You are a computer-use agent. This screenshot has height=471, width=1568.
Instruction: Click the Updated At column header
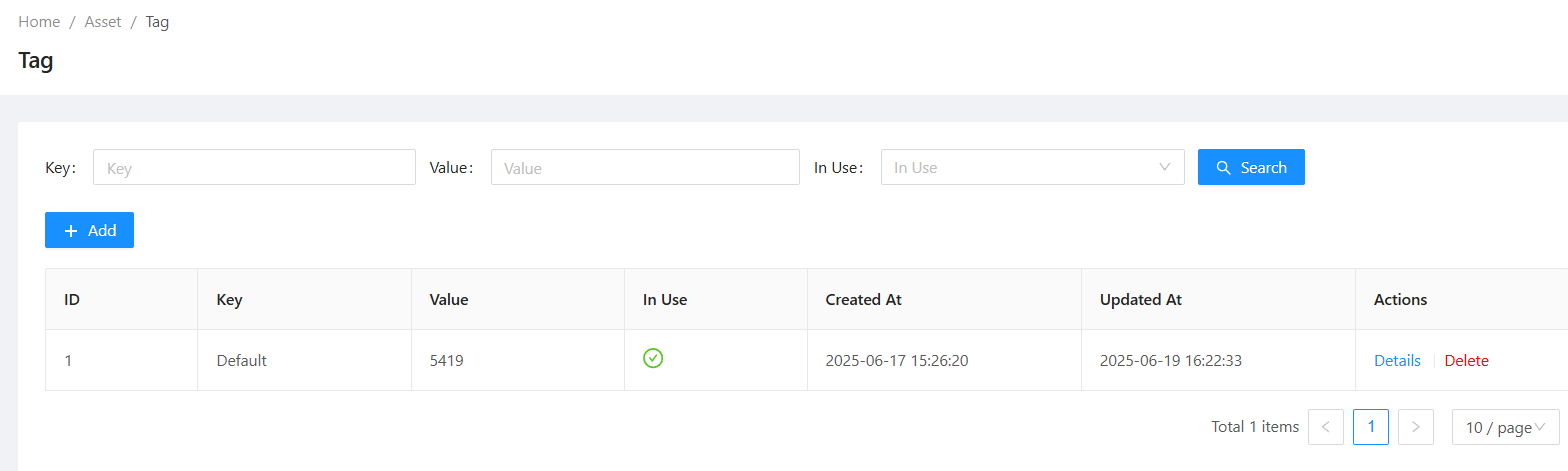(x=1138, y=300)
